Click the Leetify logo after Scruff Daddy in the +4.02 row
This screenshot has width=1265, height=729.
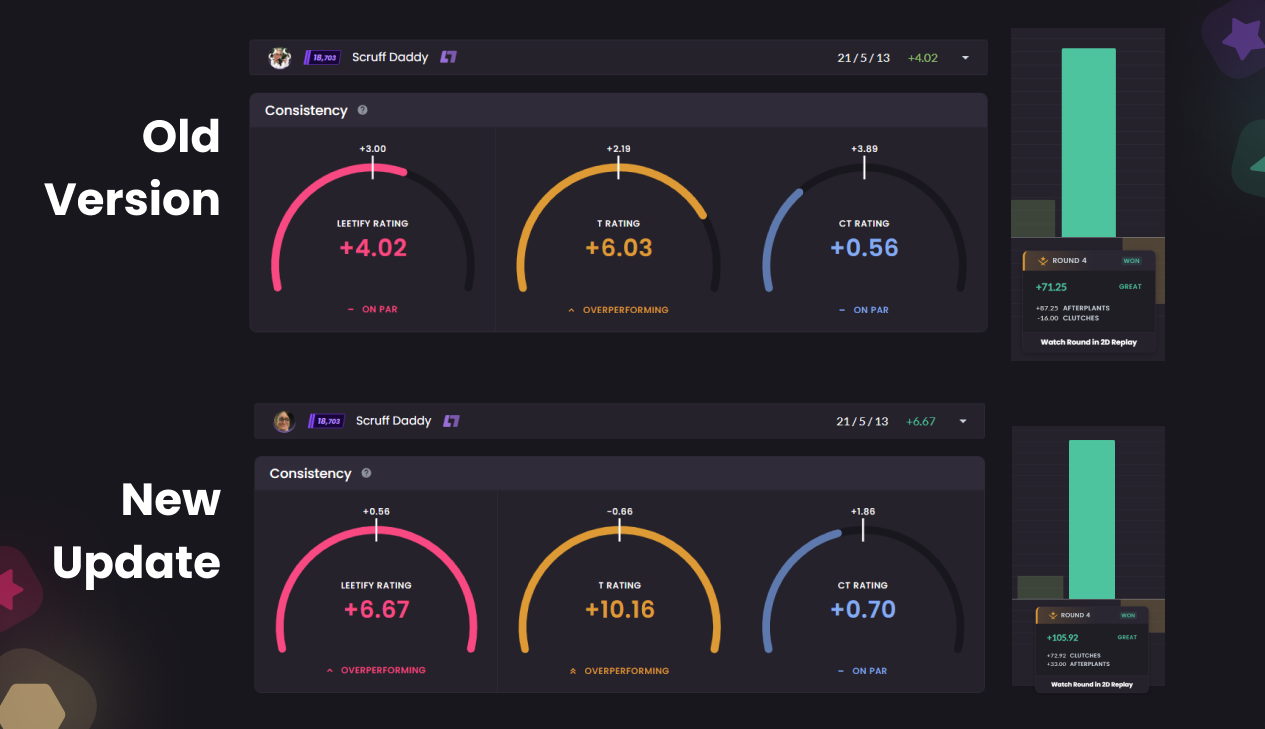(x=448, y=58)
